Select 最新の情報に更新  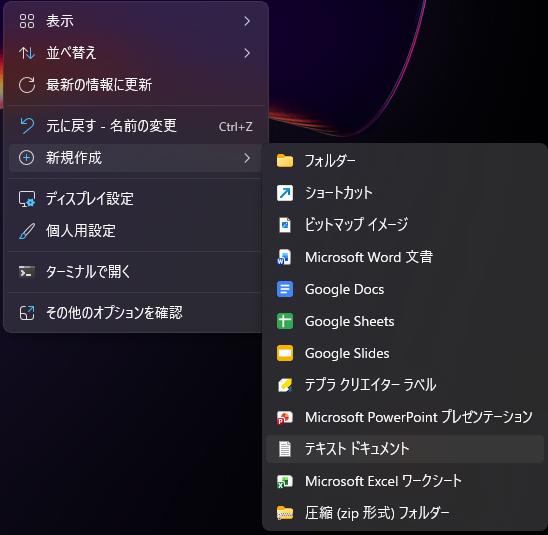pos(136,85)
